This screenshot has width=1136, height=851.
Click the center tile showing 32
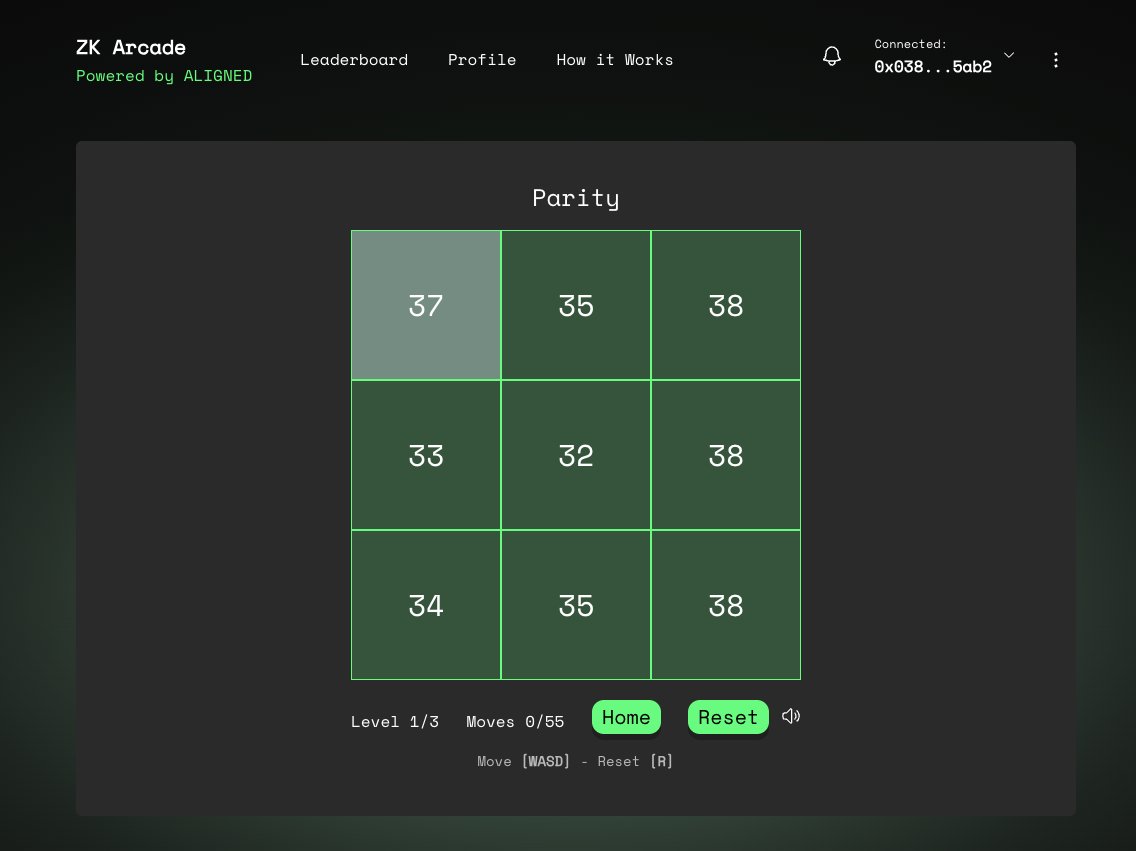576,456
